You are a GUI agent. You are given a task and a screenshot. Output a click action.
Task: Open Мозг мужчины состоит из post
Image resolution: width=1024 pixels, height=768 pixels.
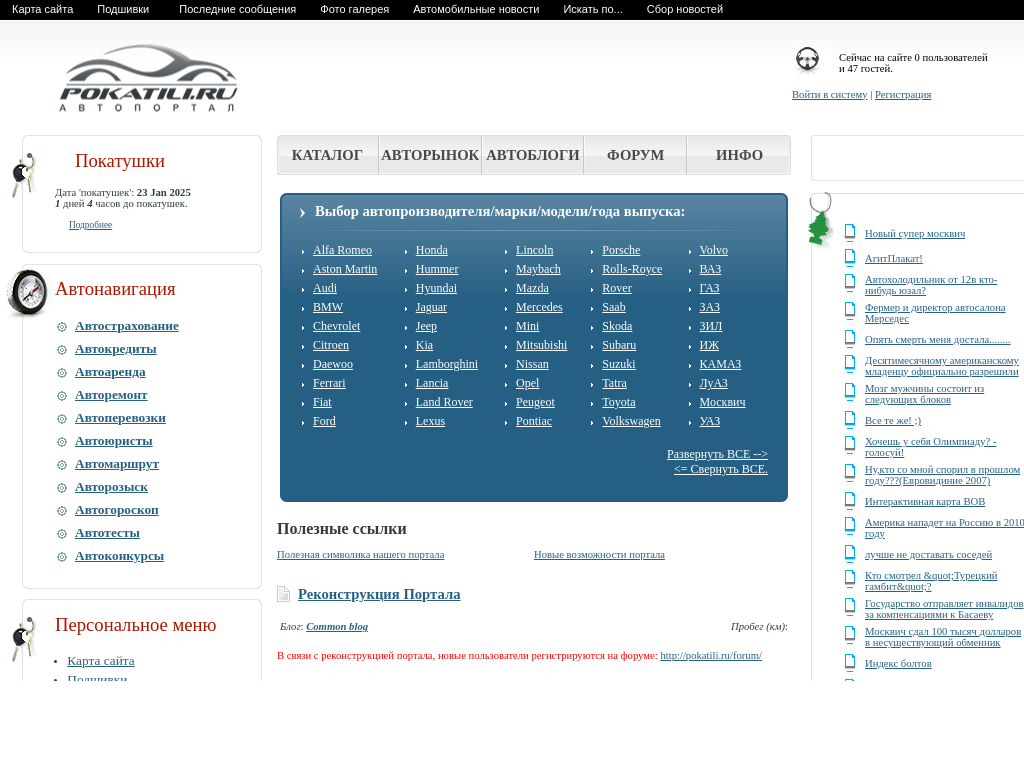924,394
